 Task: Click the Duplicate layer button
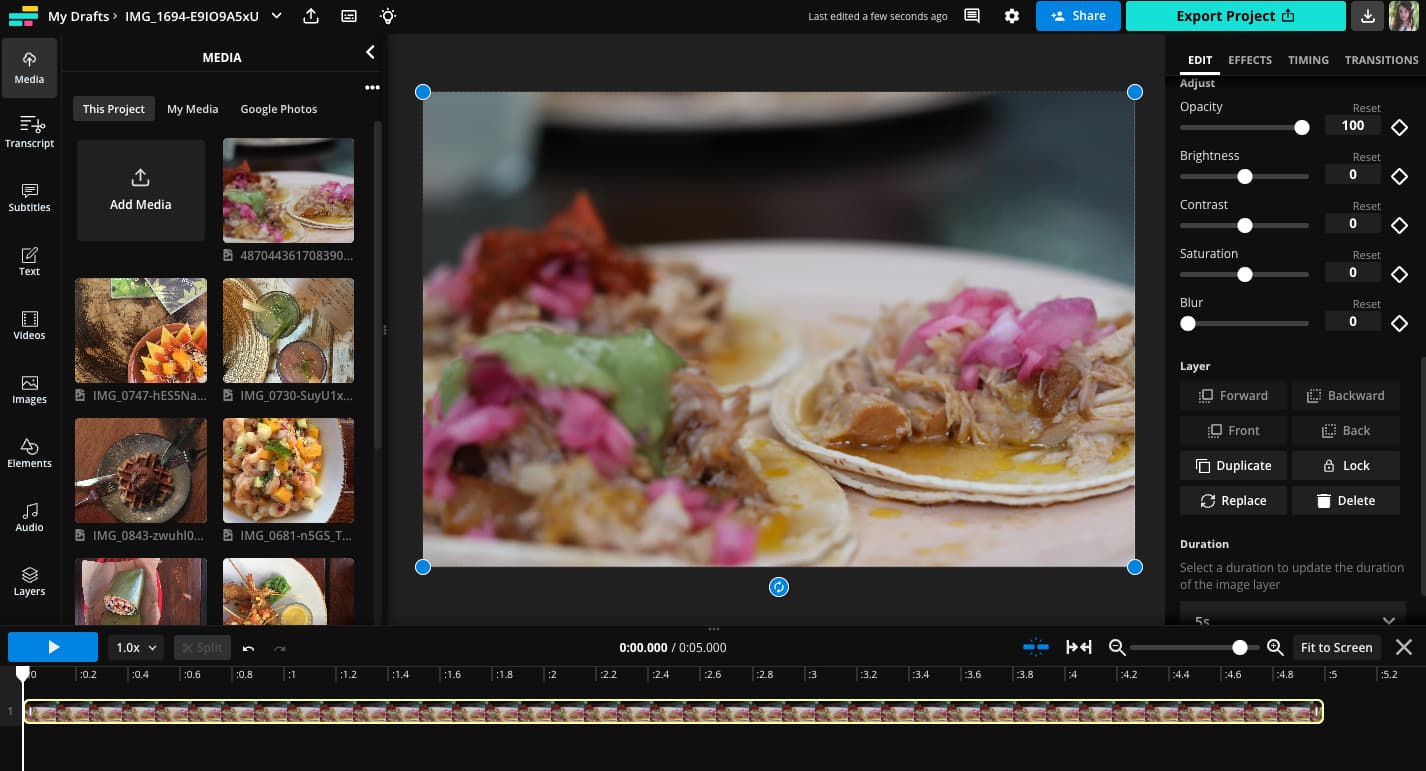pos(1233,466)
